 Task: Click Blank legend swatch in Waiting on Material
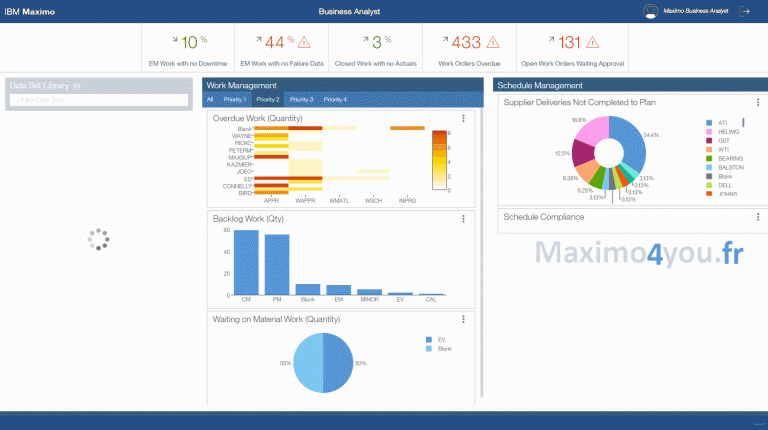[x=429, y=349]
